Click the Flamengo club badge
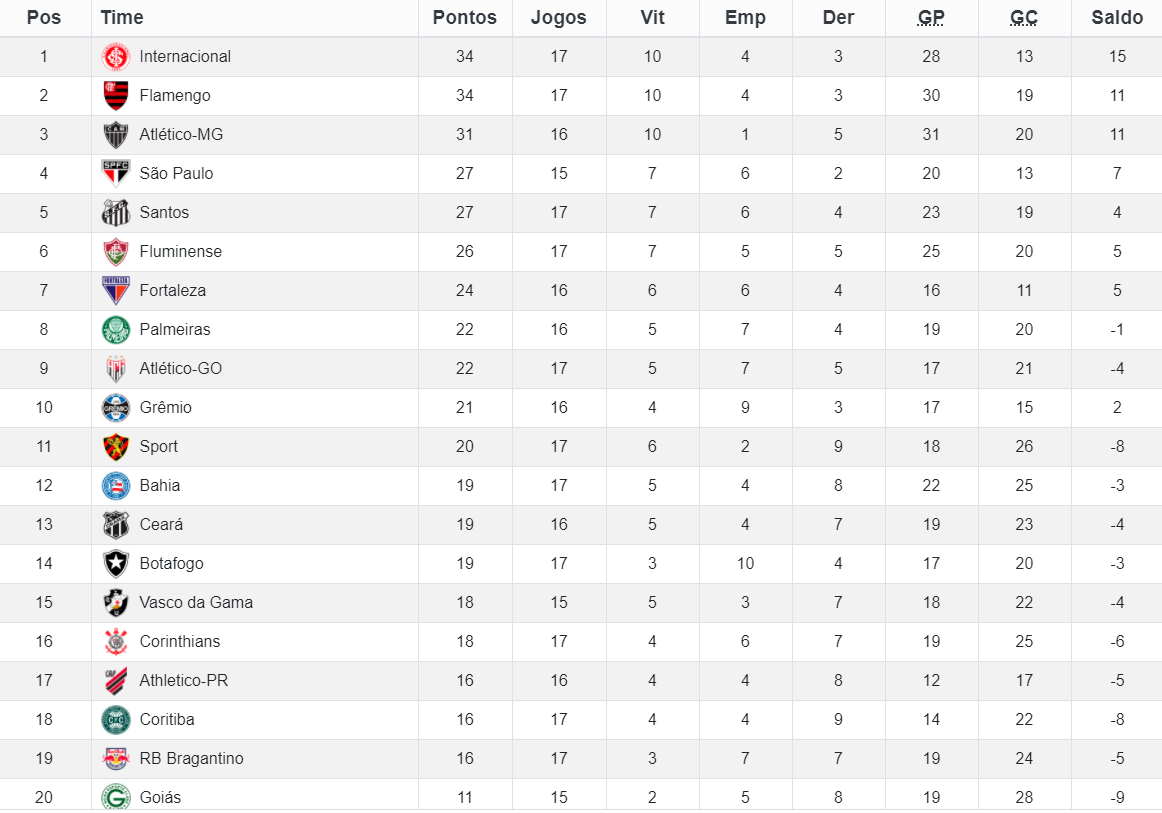The height and width of the screenshot is (813, 1162). [x=116, y=96]
